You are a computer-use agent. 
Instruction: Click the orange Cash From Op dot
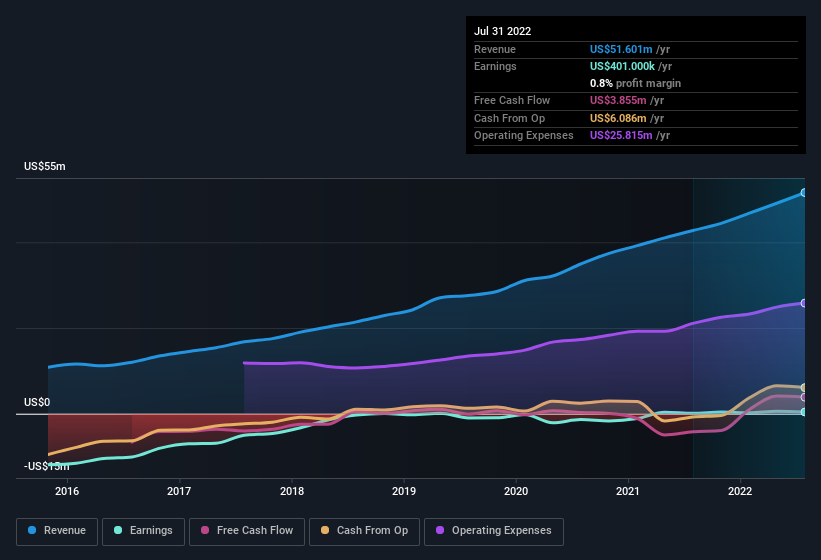[325, 531]
